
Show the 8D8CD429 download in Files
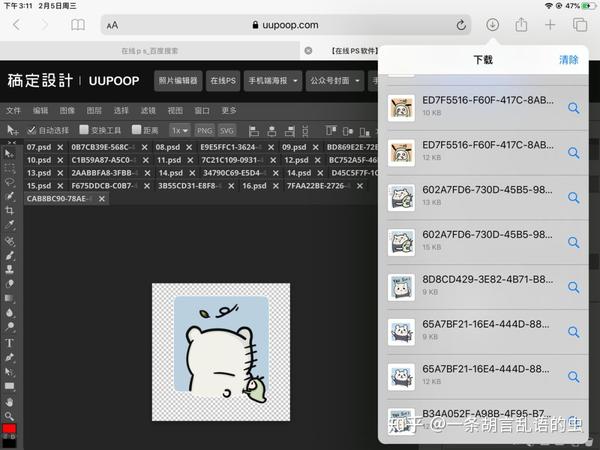coord(573,287)
